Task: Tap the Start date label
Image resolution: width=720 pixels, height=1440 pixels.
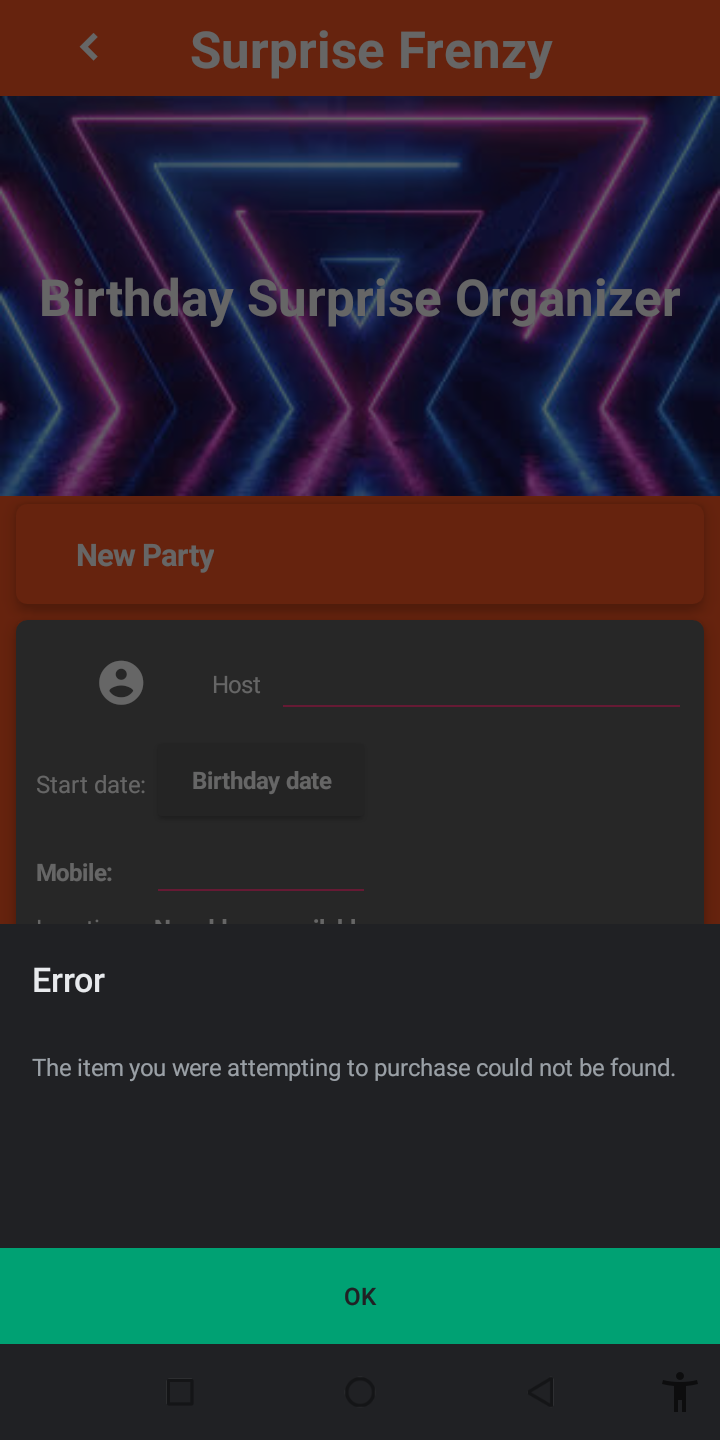Action: click(x=91, y=785)
